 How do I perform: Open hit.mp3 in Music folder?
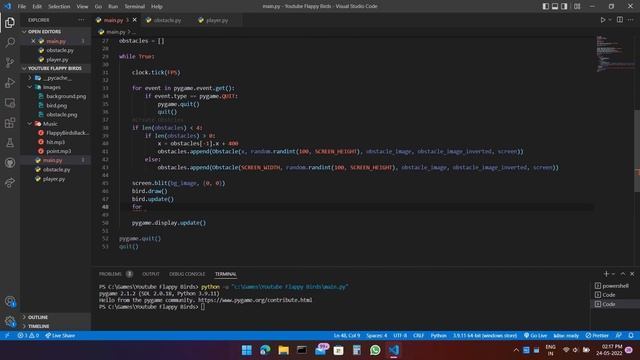click(x=56, y=142)
